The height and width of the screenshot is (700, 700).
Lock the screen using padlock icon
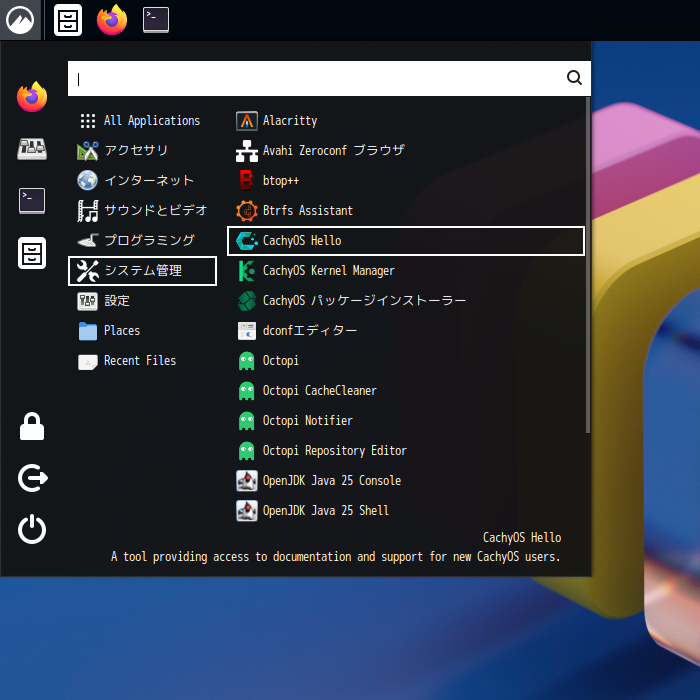click(32, 426)
